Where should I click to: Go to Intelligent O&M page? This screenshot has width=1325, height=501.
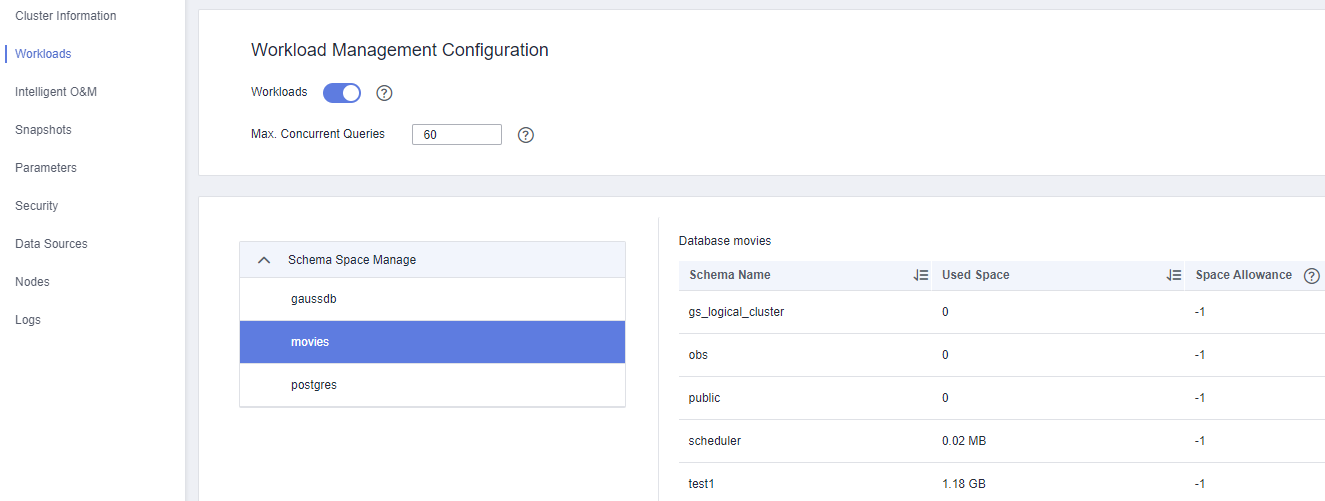pyautogui.click(x=56, y=92)
